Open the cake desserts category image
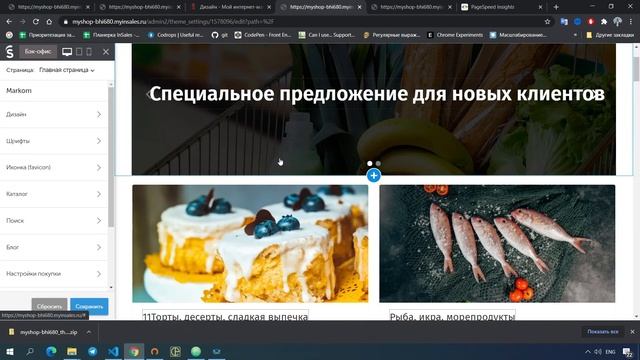 point(250,244)
